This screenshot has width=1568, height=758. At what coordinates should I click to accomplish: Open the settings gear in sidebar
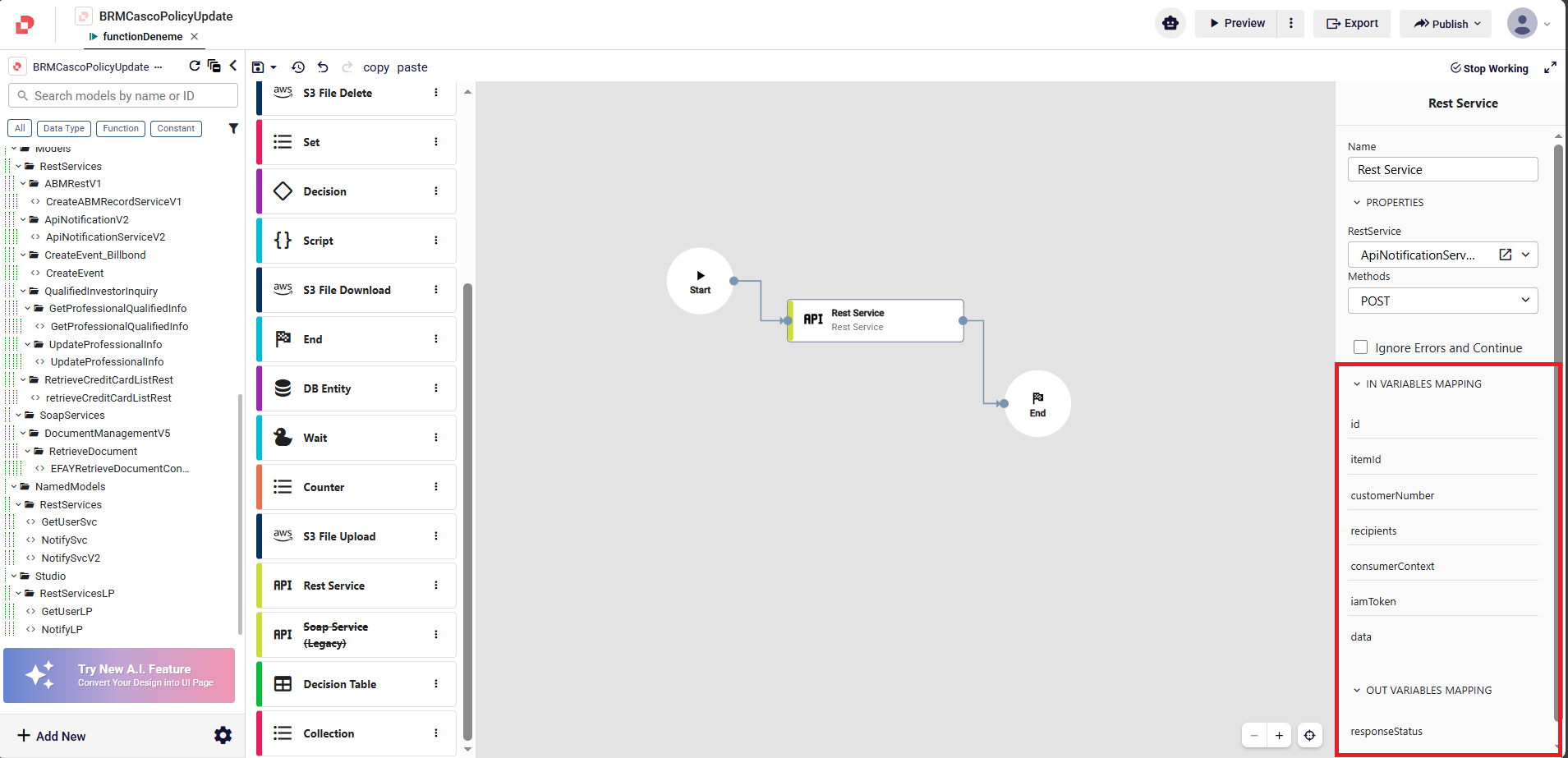click(x=223, y=735)
